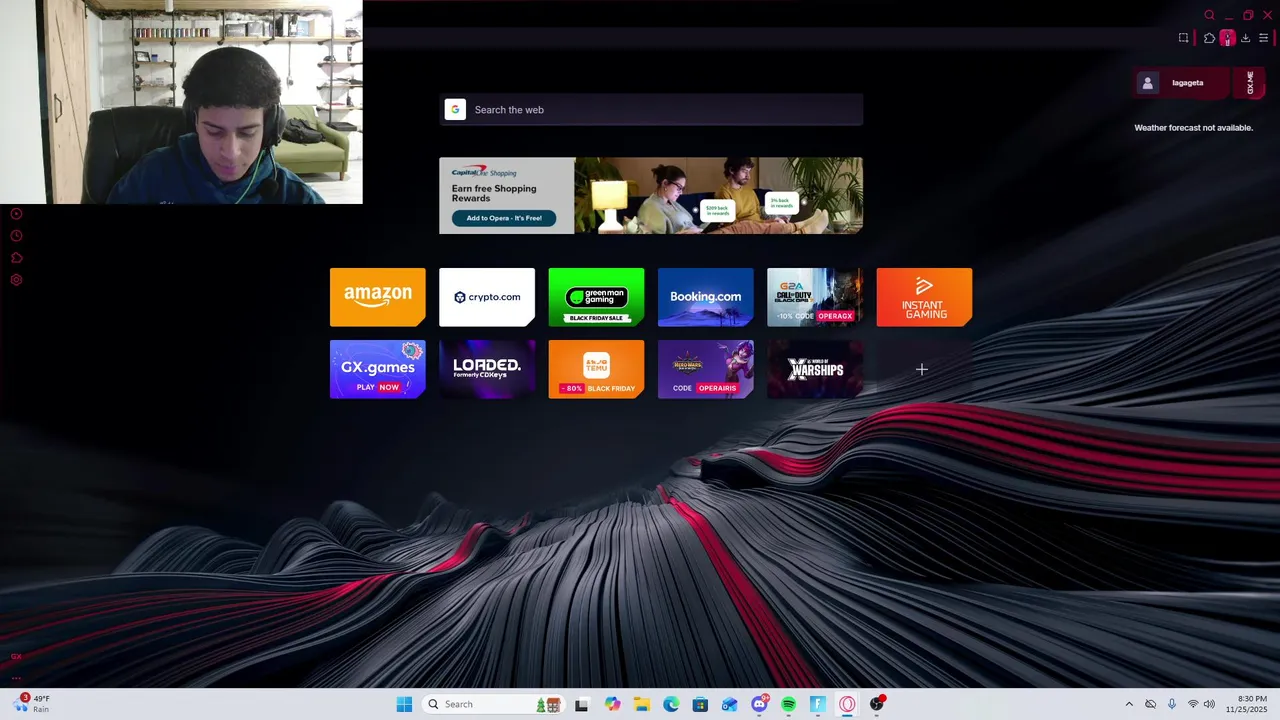Image resolution: width=1280 pixels, height=720 pixels.
Task: Click the GX Control icon at sidebar bottom
Action: pos(16,657)
